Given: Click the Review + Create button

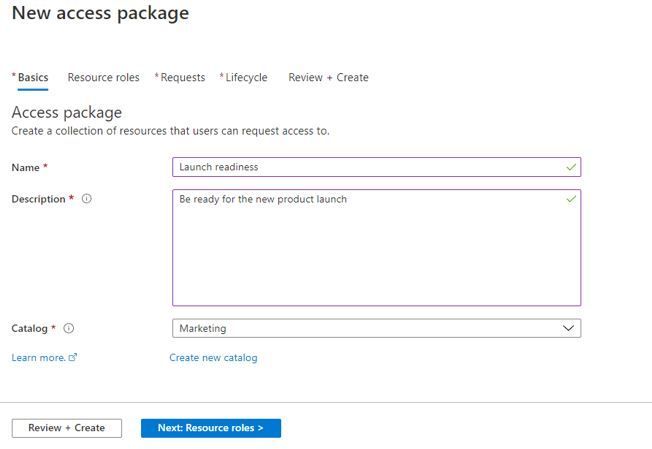Looking at the screenshot, I should (x=67, y=428).
